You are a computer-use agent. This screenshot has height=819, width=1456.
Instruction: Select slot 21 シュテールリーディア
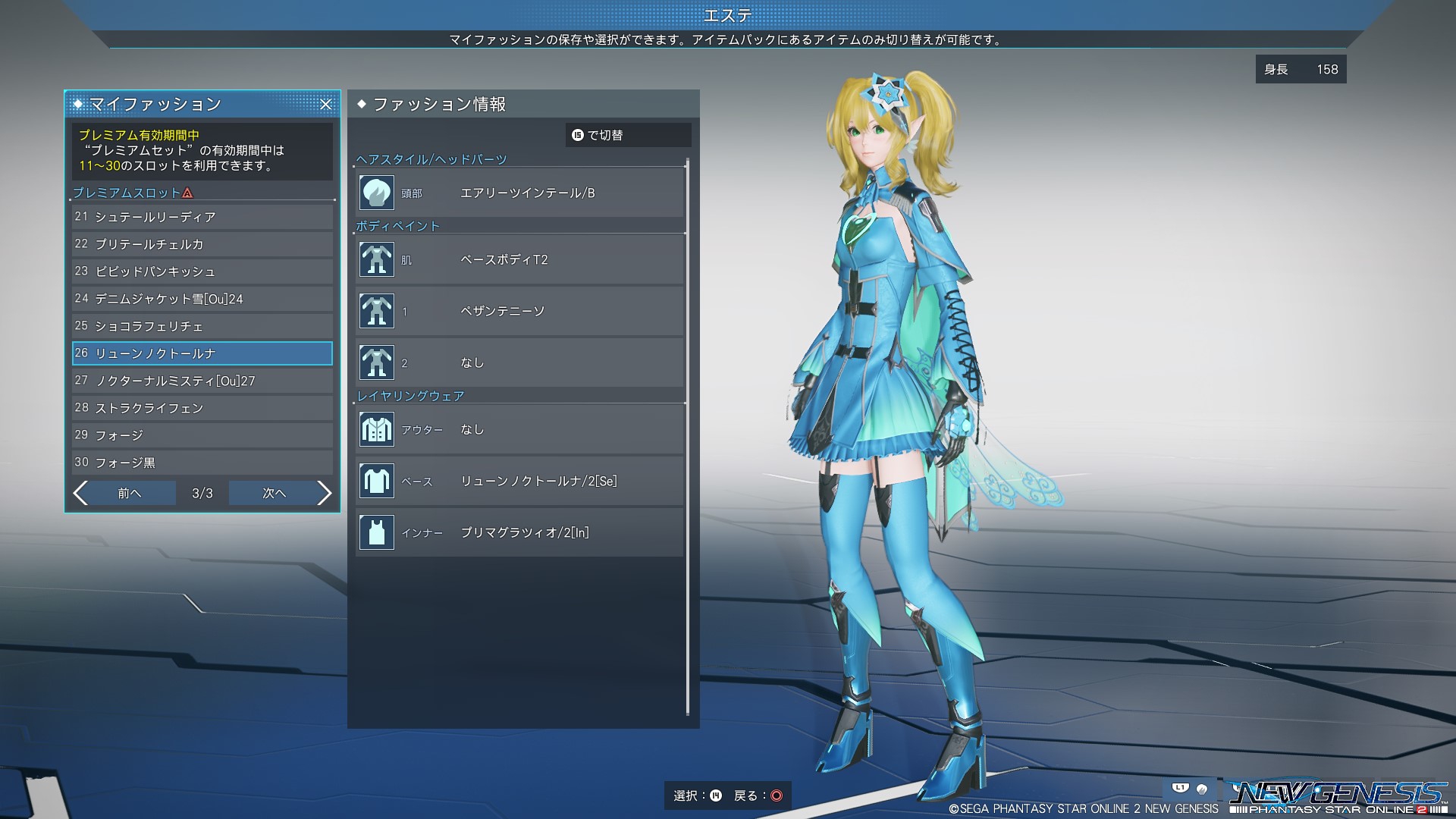click(x=202, y=217)
